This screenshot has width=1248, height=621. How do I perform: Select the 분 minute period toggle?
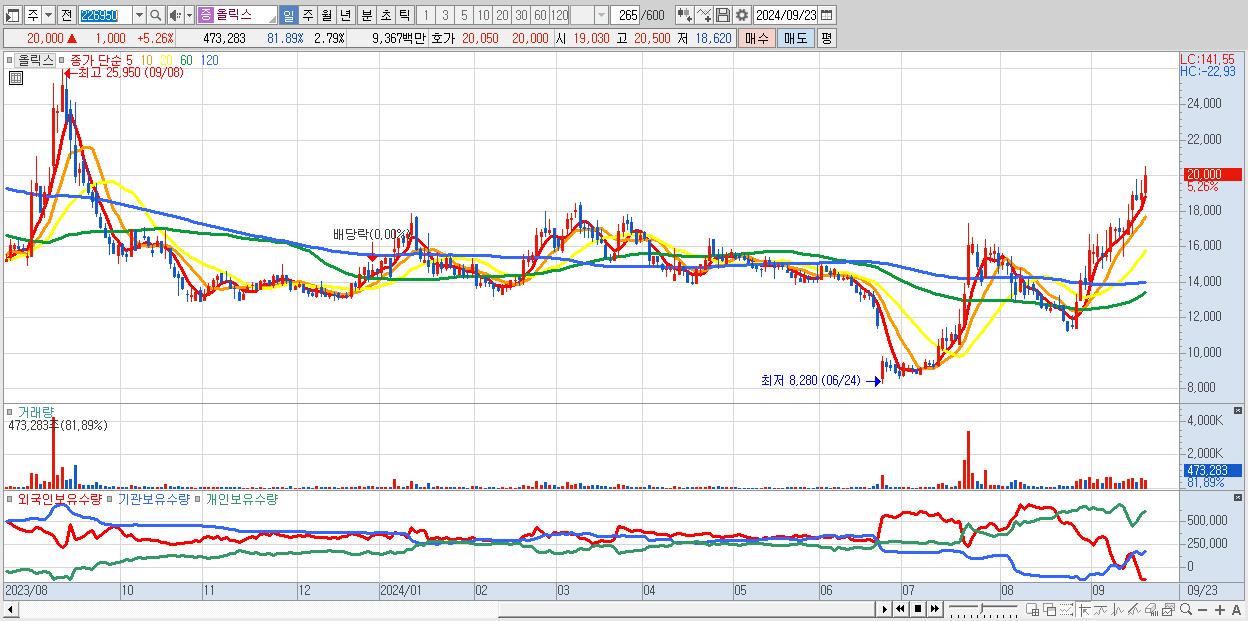coord(366,15)
